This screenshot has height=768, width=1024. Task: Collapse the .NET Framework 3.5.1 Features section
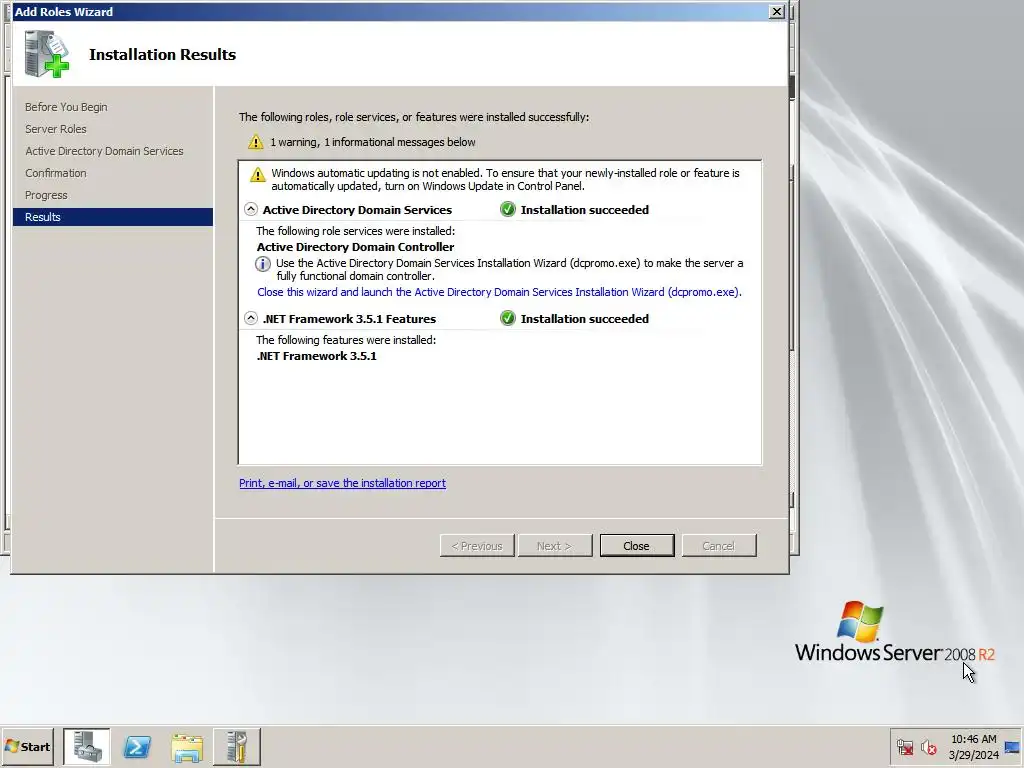pos(251,319)
